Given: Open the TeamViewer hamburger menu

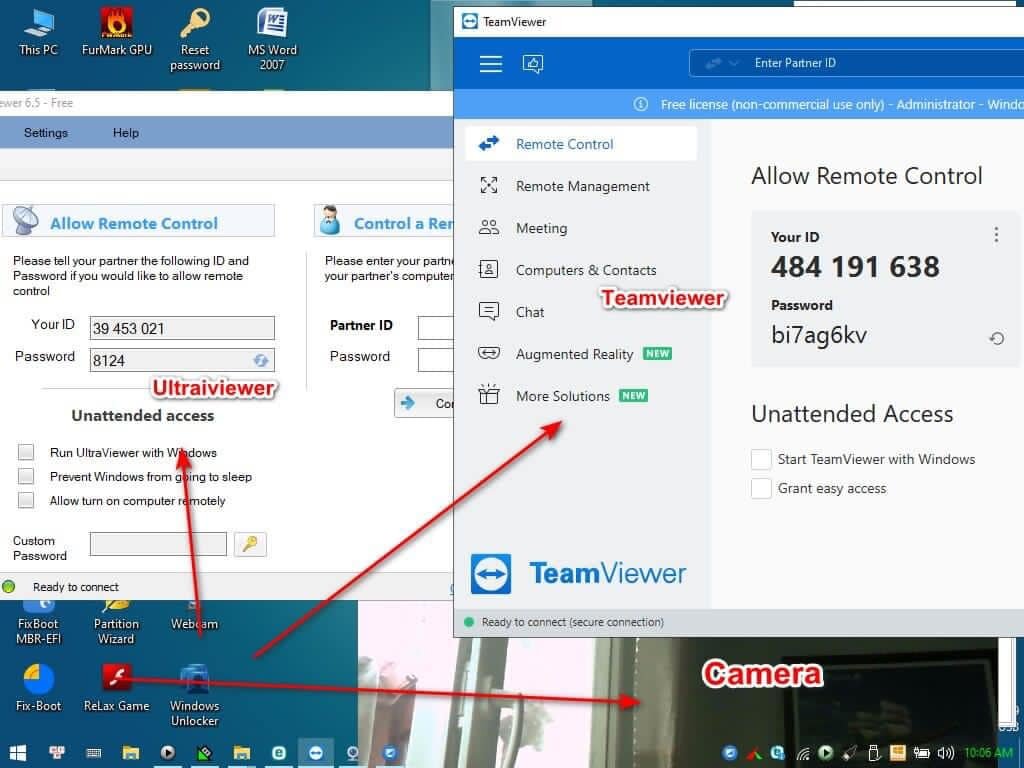Looking at the screenshot, I should pyautogui.click(x=490, y=63).
